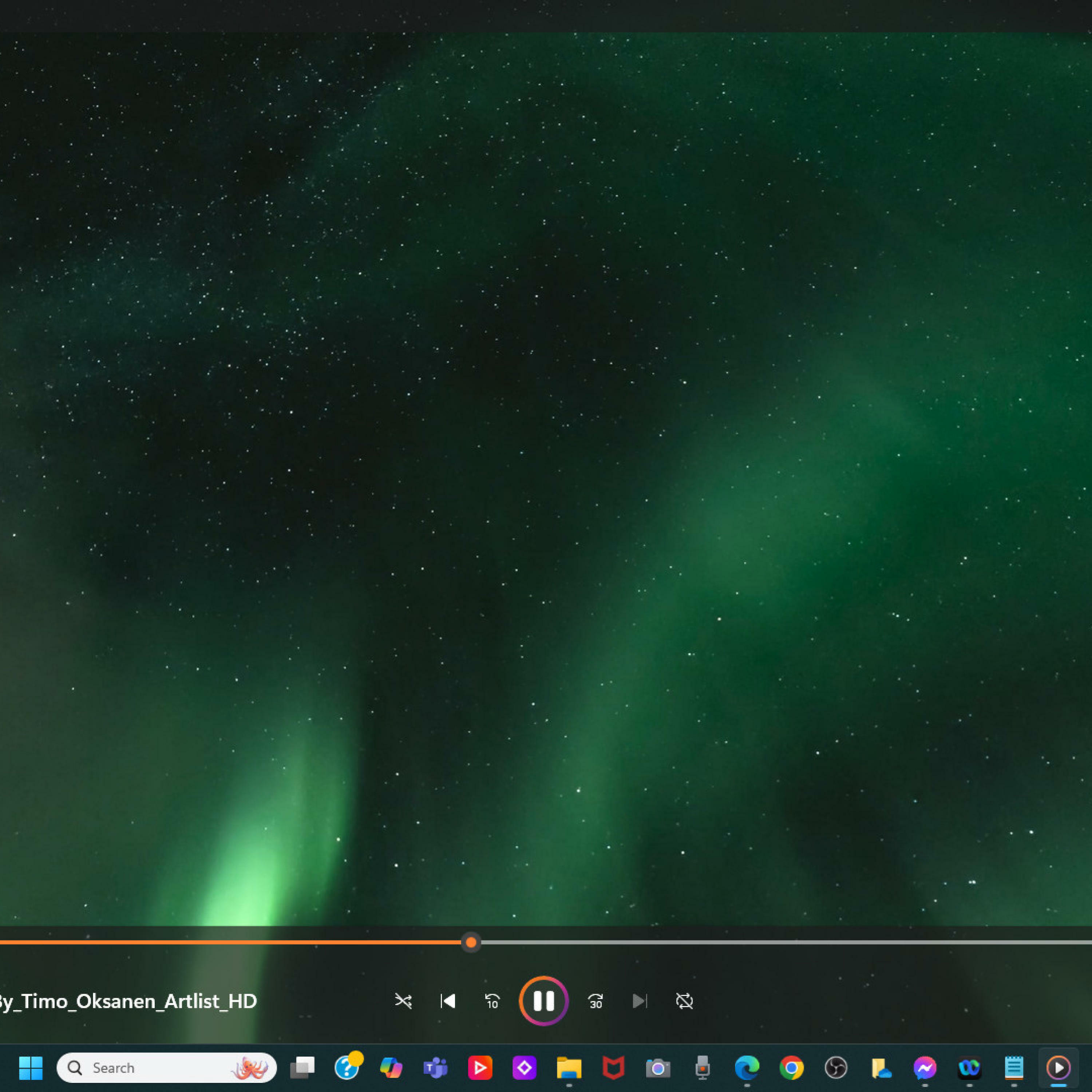Skip forward 30 seconds

tap(595, 1001)
